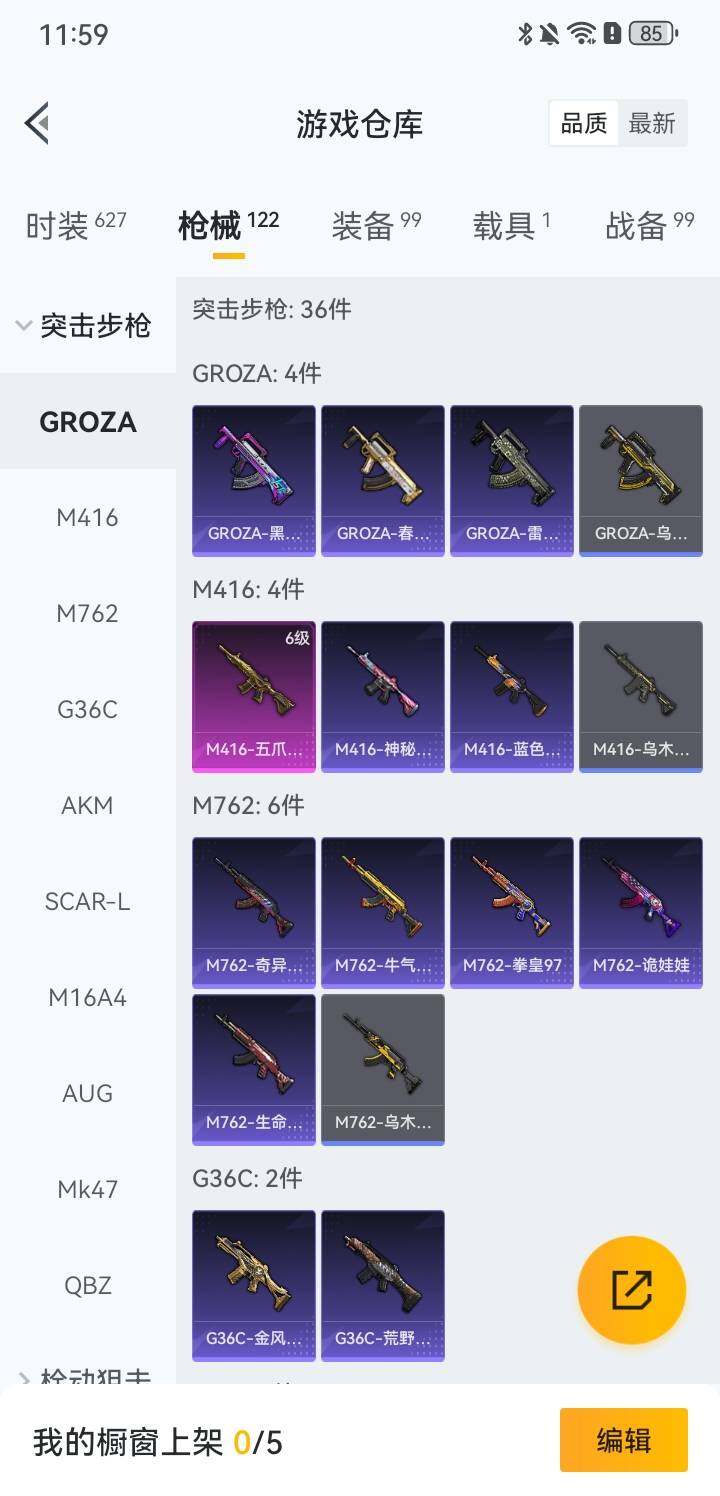Tap the battery indicator icon
Image resolution: width=720 pixels, height=1496 pixels.
coord(653,34)
